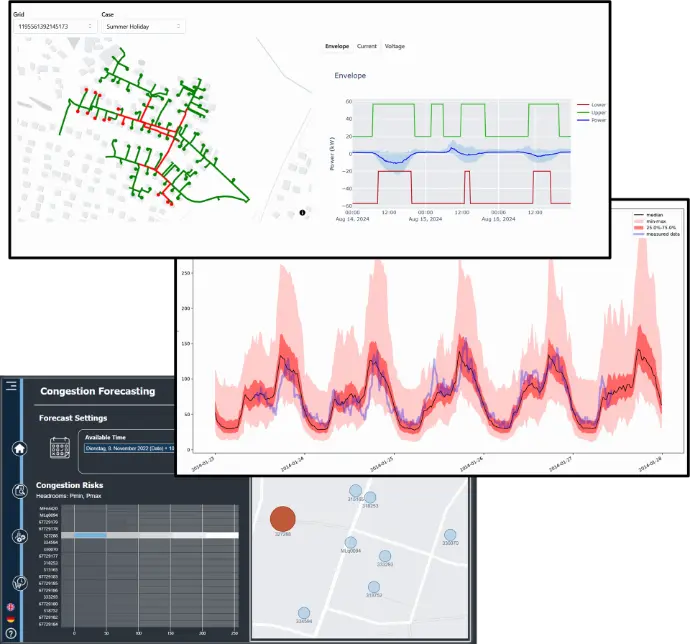Open the Grid dropdown
This screenshot has width=690, height=644.
[x=53, y=27]
